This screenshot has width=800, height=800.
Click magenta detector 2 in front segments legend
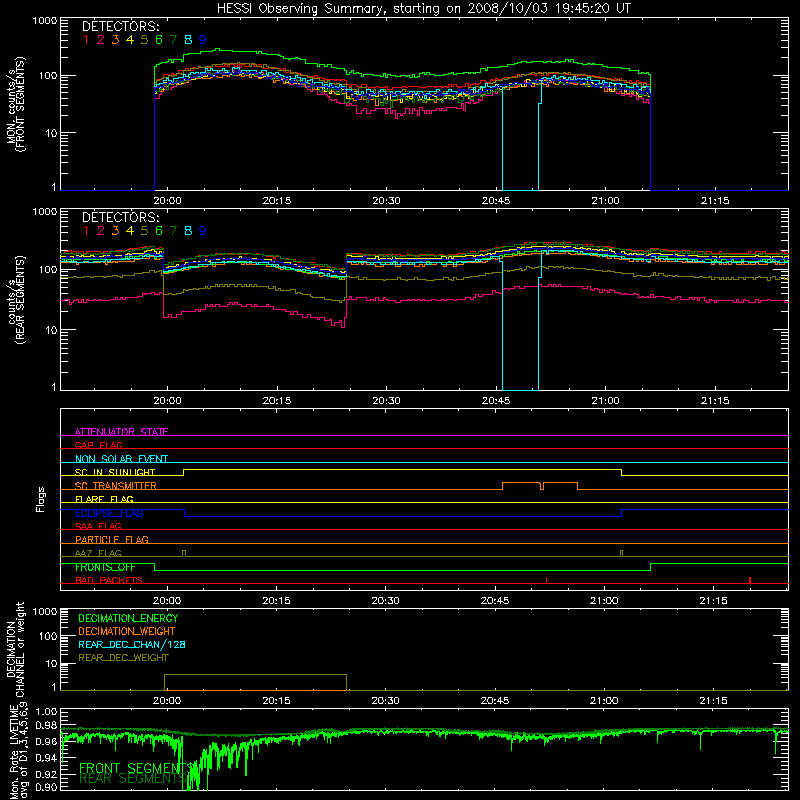pos(101,40)
